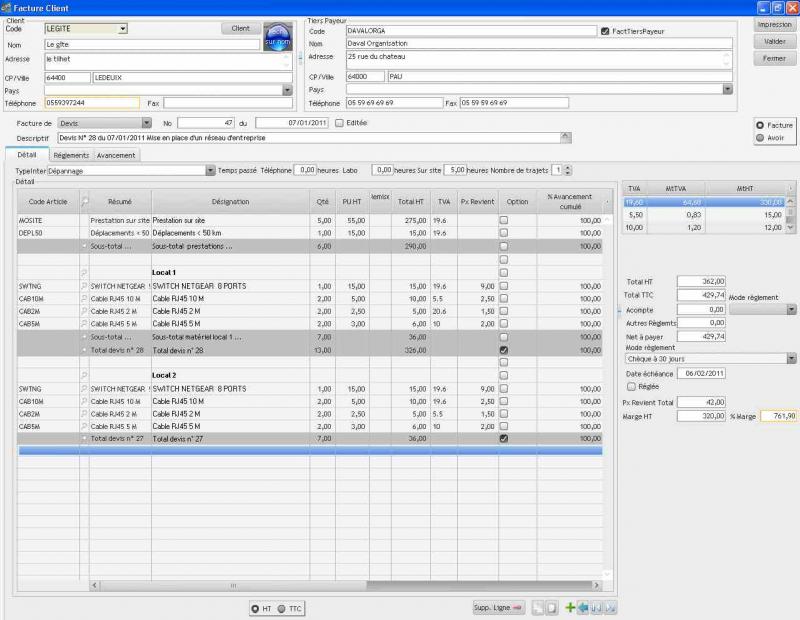800x620 pixels.
Task: Click magnifier on the 'Total devis n° 27' row
Action: 84,439
